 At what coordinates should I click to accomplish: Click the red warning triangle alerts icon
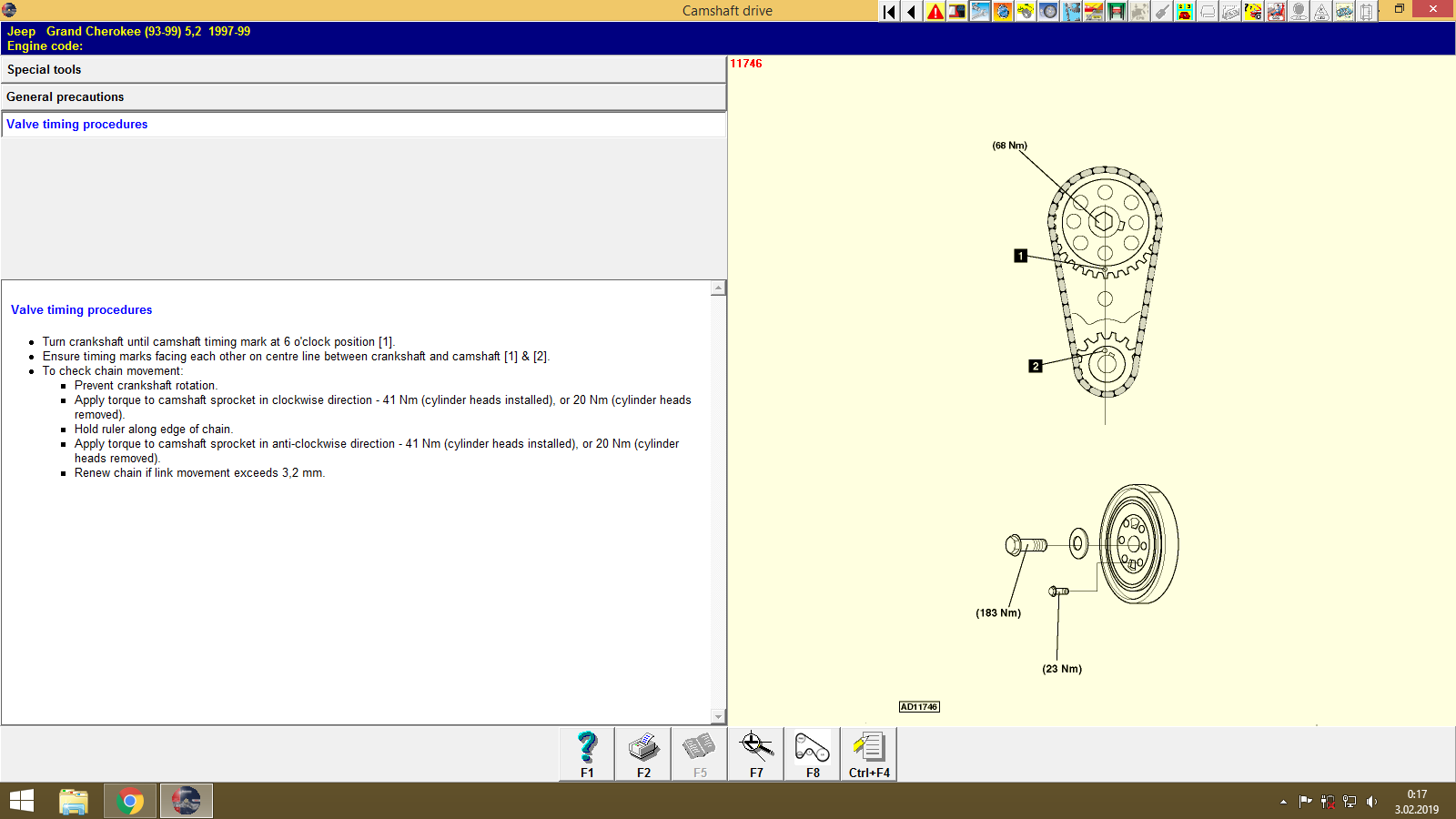[x=935, y=12]
